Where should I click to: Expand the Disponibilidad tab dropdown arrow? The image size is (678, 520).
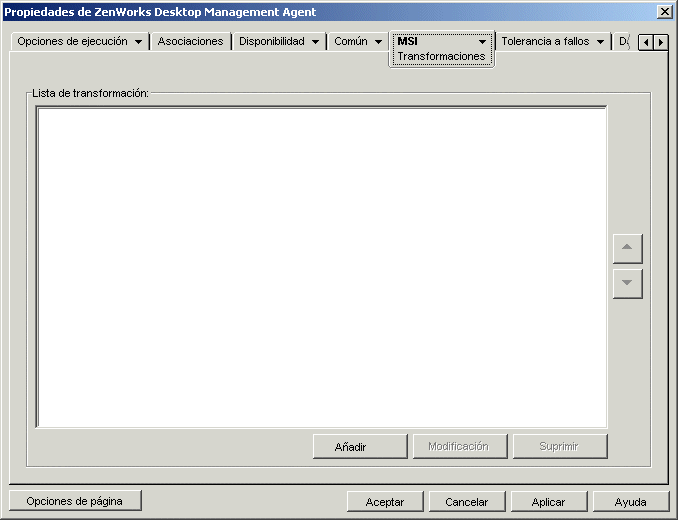coord(316,42)
